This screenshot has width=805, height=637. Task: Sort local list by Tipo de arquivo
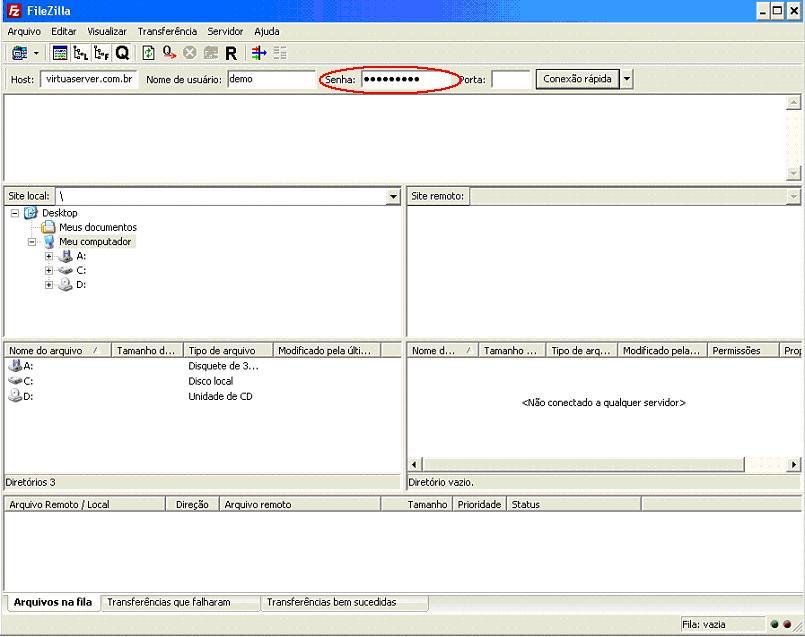point(228,351)
